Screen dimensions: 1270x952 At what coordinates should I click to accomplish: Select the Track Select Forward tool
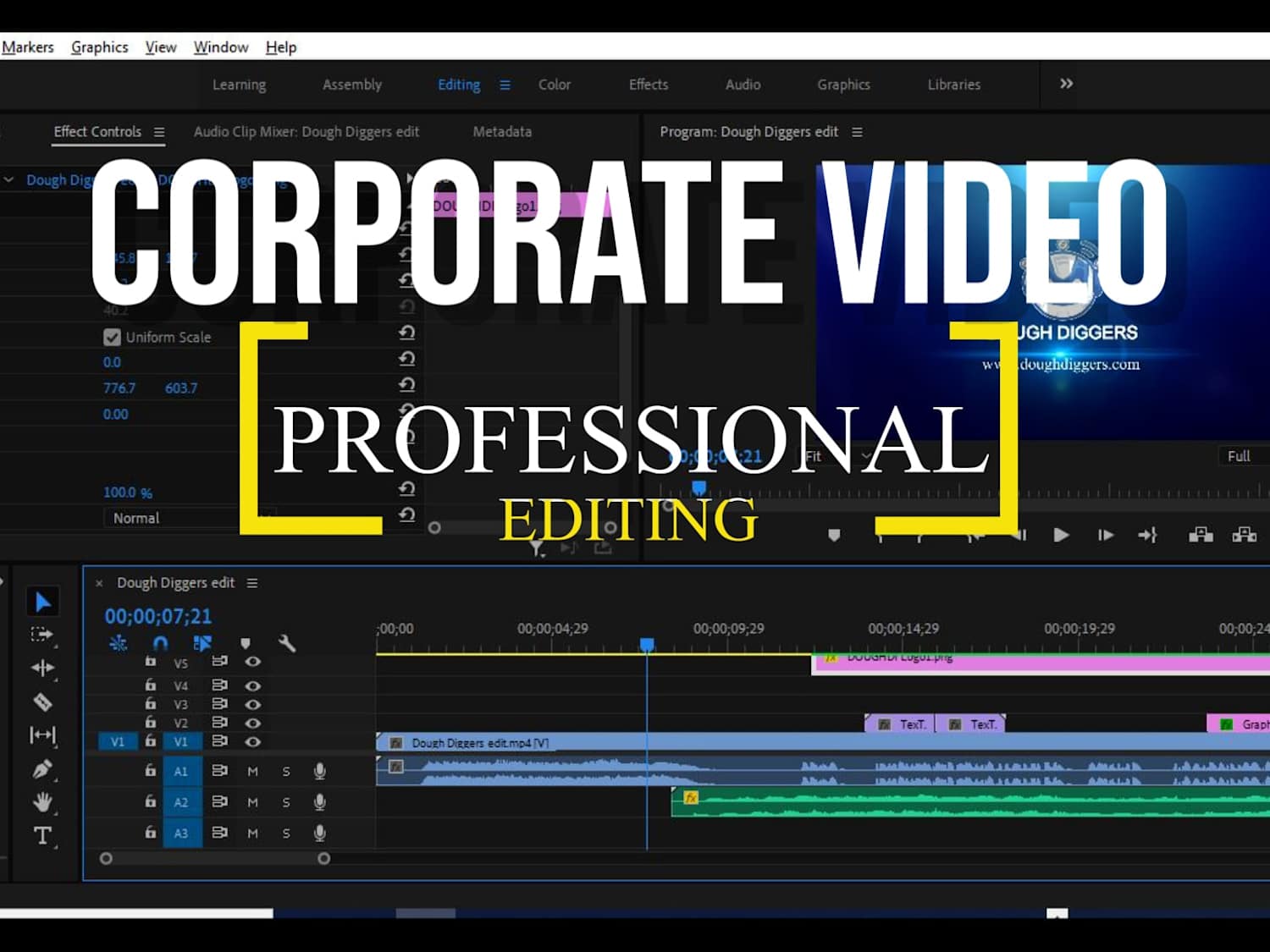click(41, 635)
